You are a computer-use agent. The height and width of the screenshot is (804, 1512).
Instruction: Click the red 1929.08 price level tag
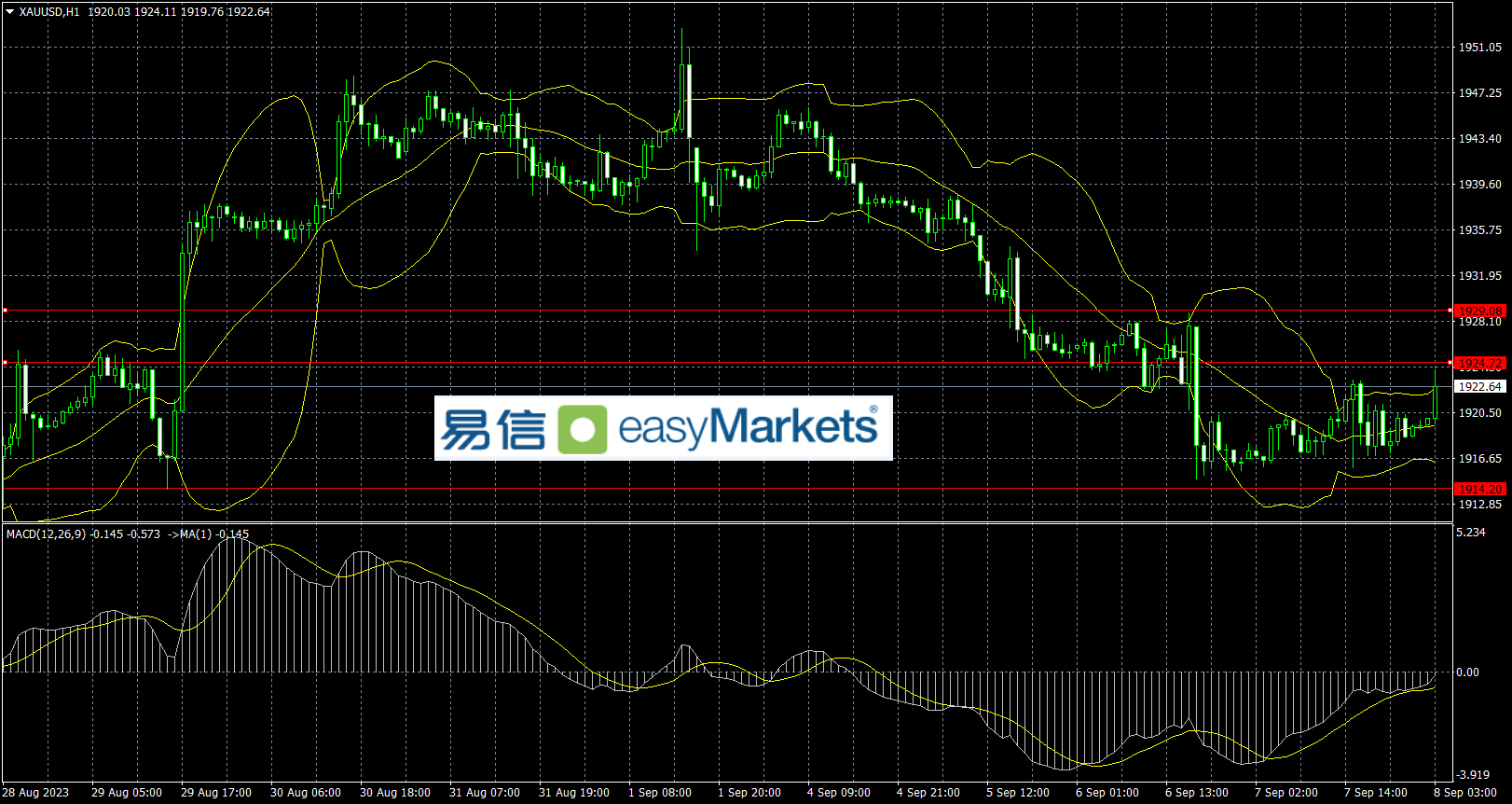1480,311
